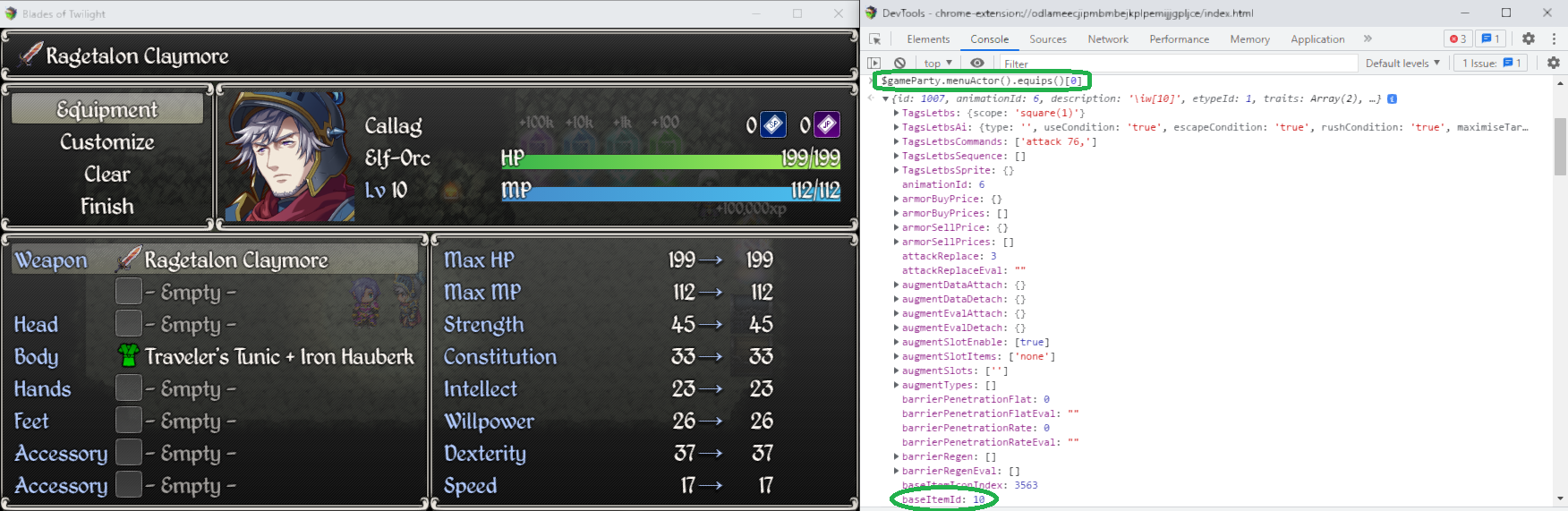Select the Weapon slot with Ragetalon Claymore
Viewport: 1568px width, 511px height.
215,260
